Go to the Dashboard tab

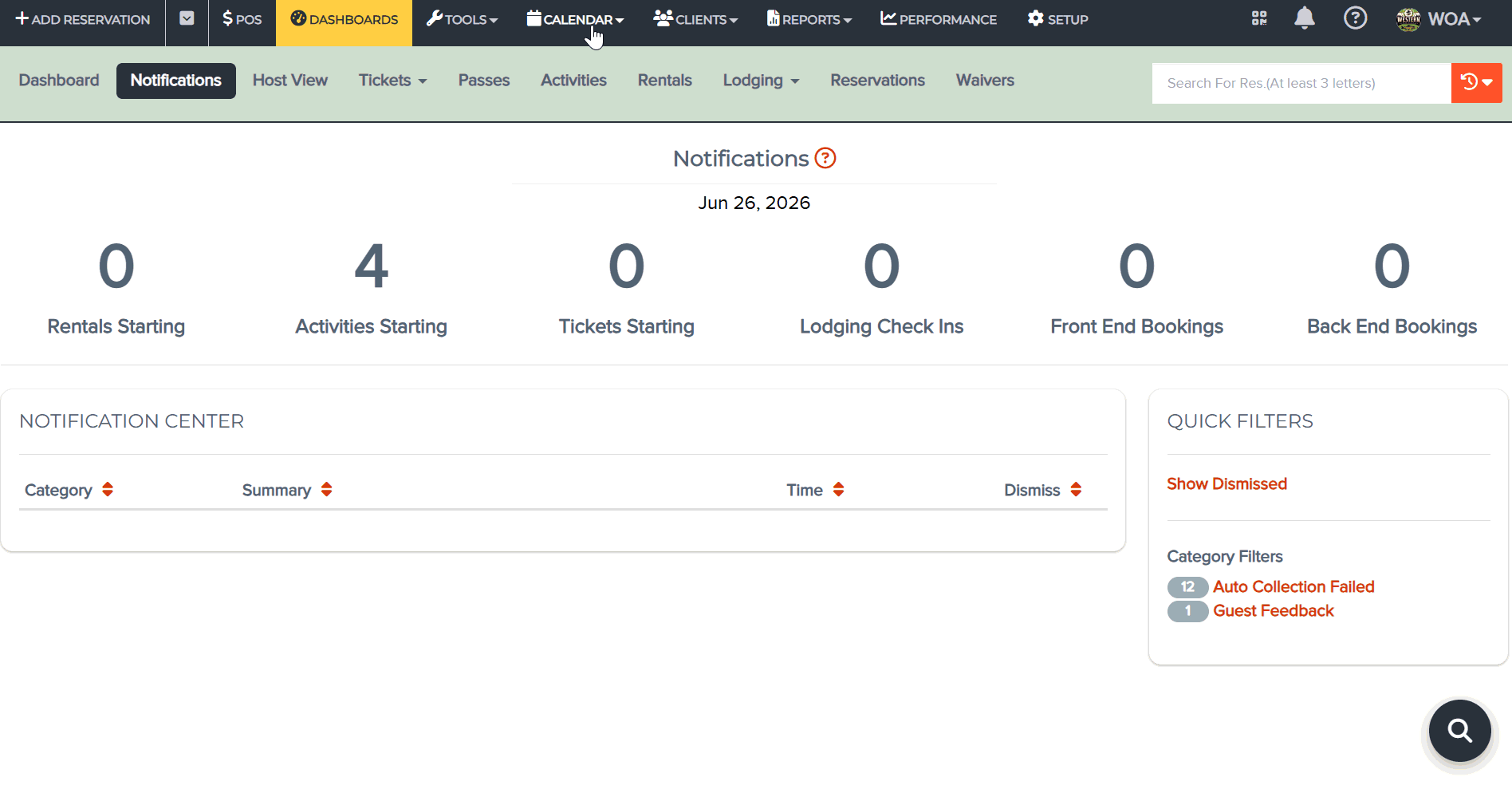pos(59,81)
